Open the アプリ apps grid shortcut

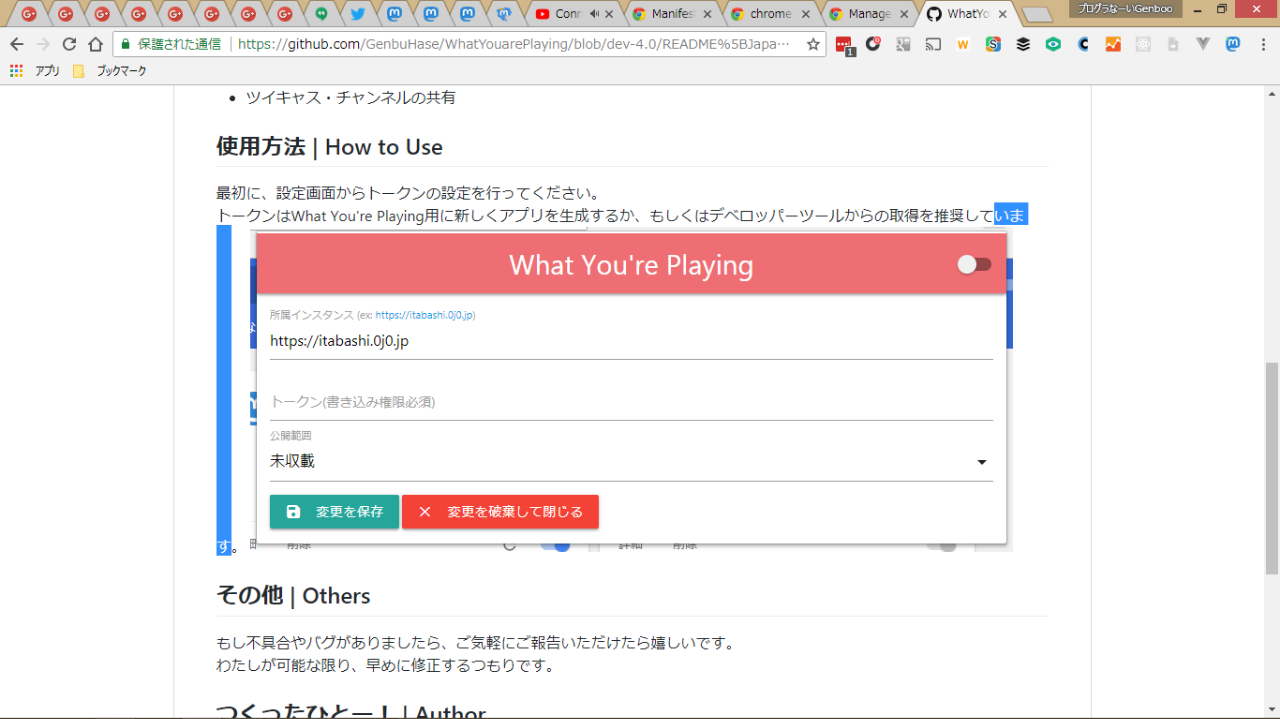point(35,71)
